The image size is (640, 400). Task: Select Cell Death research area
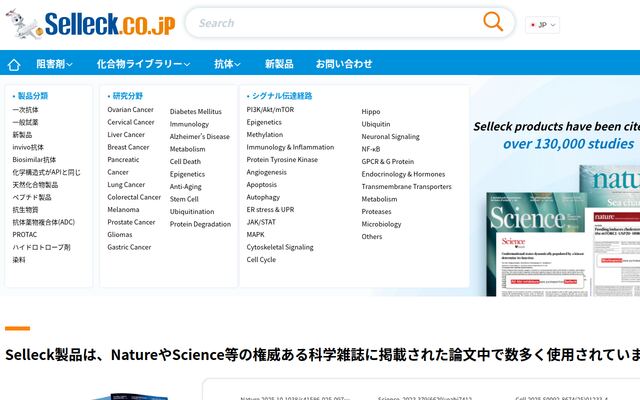coord(185,162)
